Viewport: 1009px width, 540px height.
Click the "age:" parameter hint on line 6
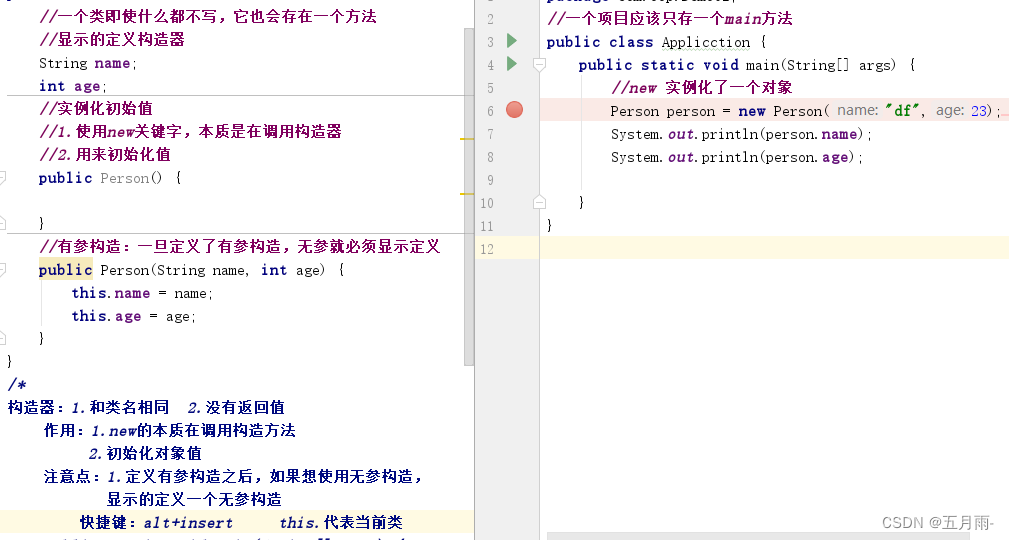[950, 110]
